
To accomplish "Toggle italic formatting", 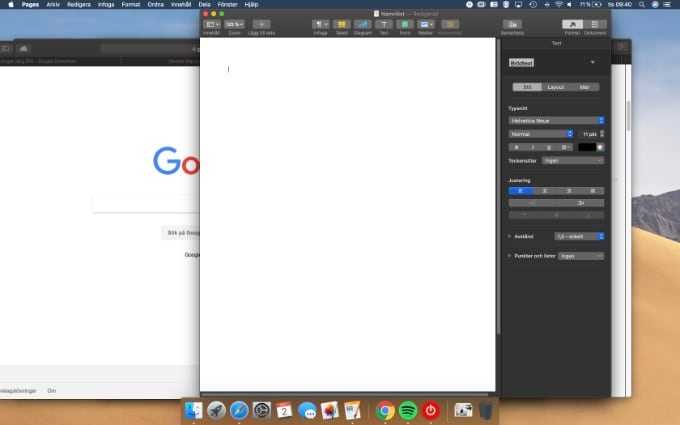I will click(x=533, y=147).
